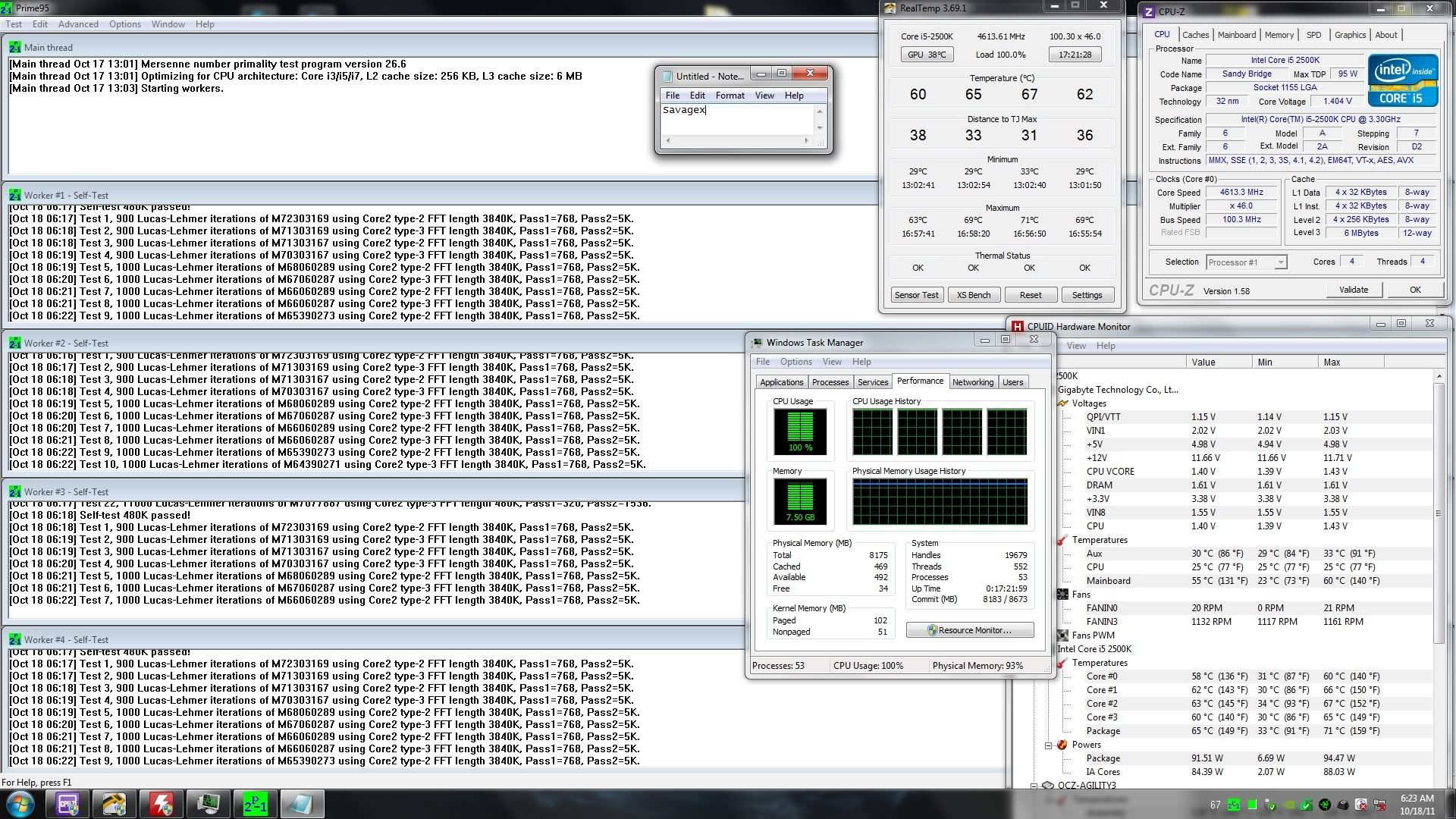Click the Sensor Test button in RealTemp
The width and height of the screenshot is (1456, 819).
(x=916, y=295)
